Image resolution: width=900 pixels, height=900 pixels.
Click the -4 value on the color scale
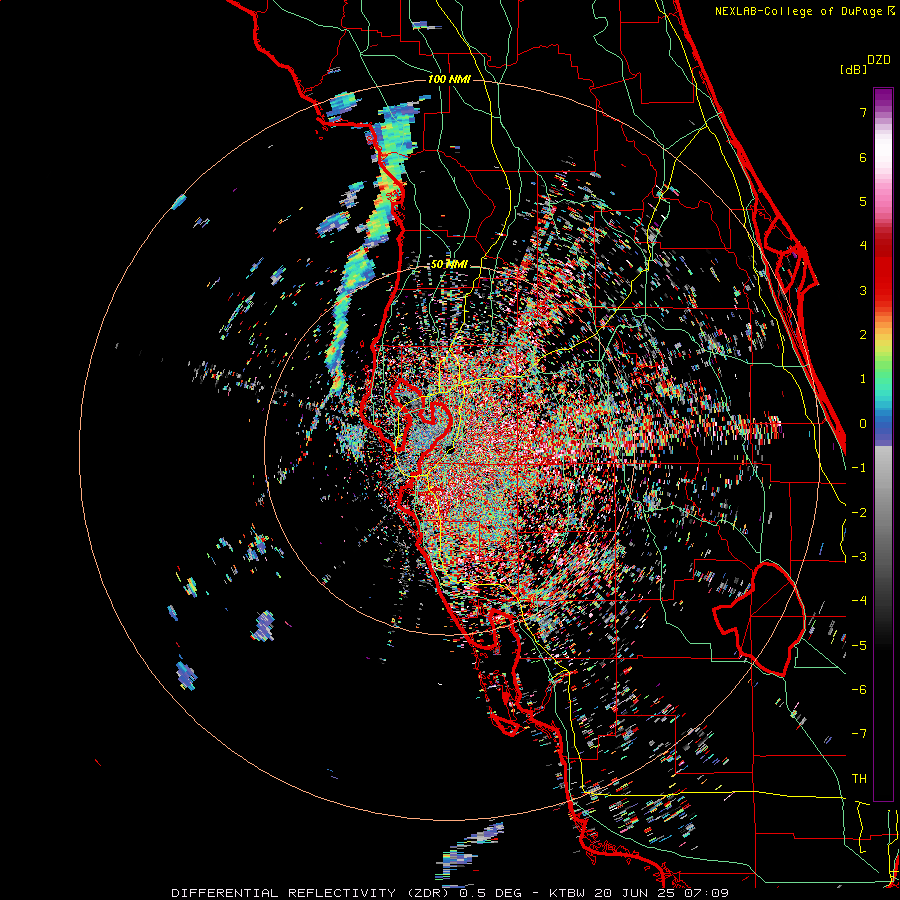(859, 601)
